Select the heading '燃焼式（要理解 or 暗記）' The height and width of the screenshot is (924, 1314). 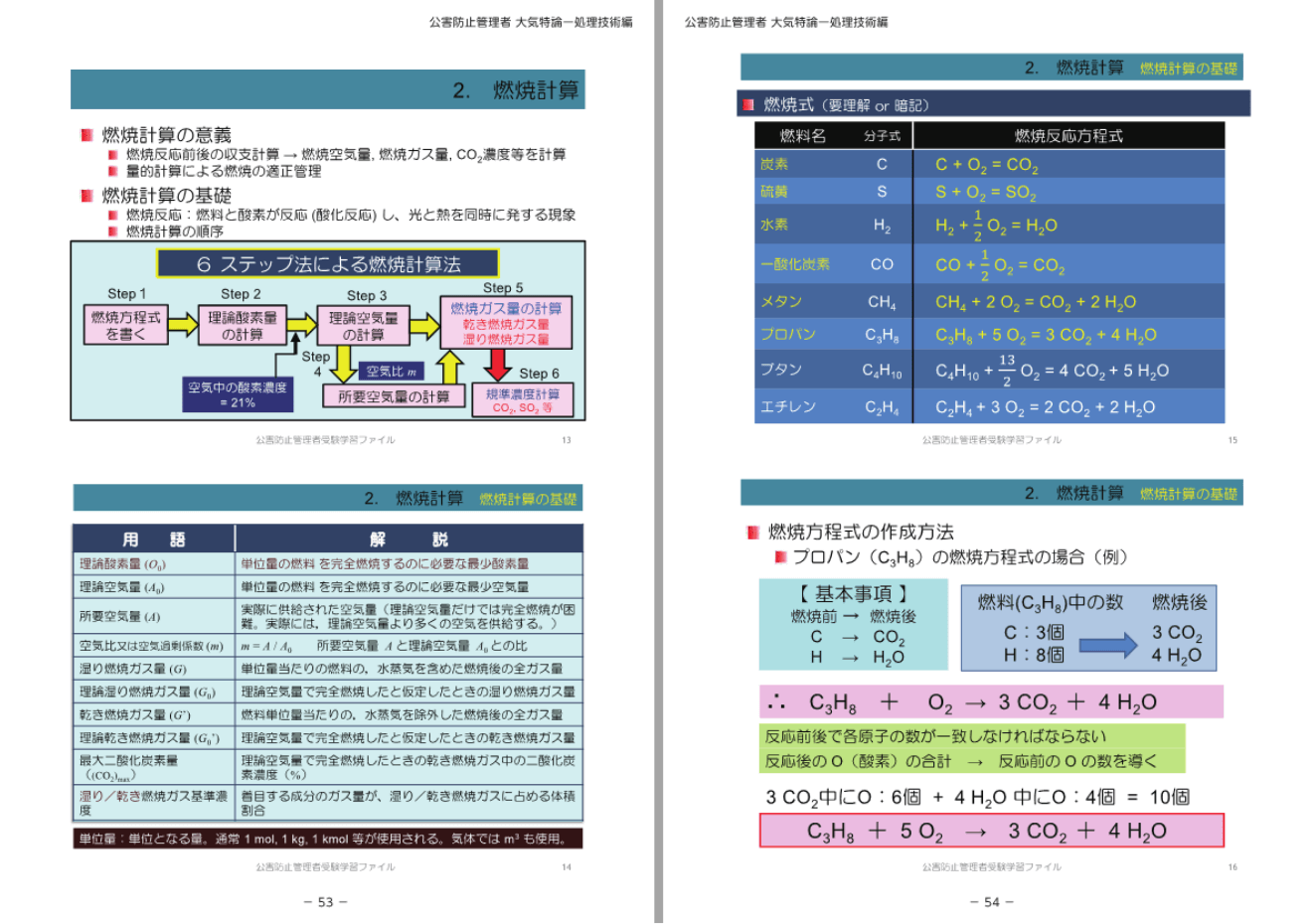(x=847, y=104)
